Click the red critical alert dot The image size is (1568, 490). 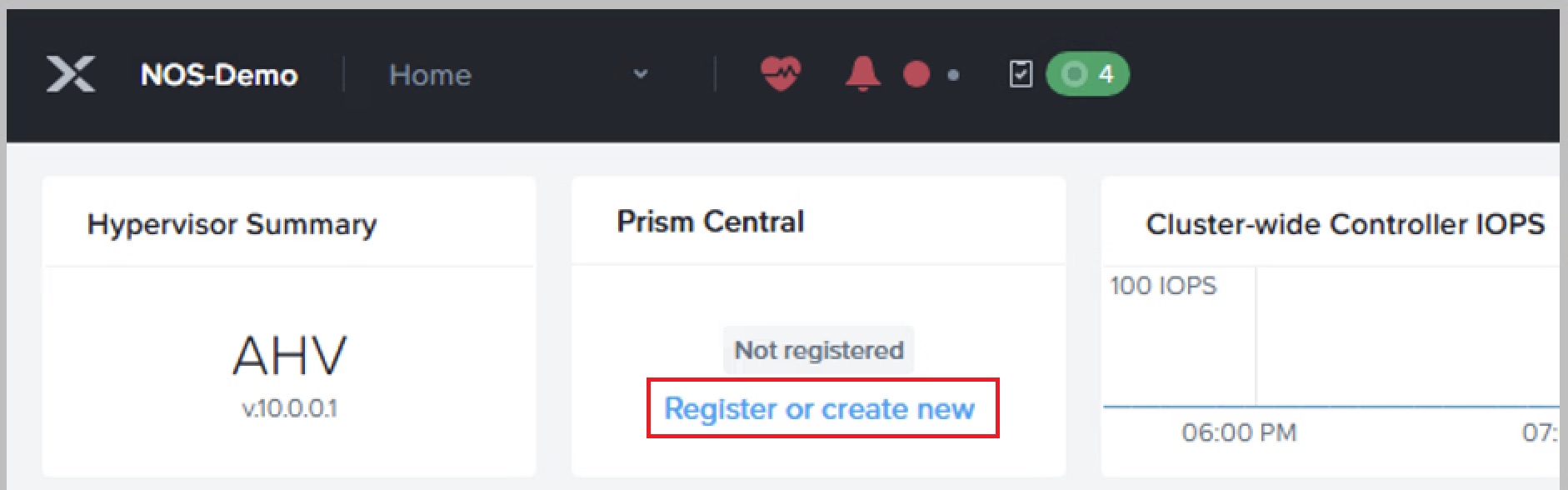tap(916, 74)
